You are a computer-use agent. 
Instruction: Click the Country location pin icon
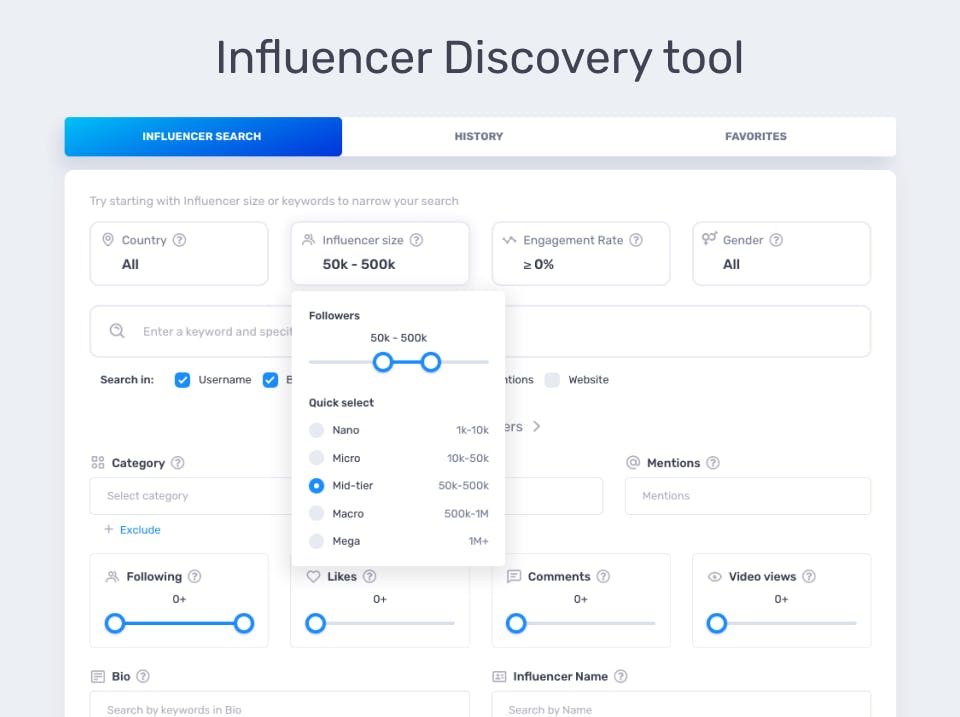[108, 239]
